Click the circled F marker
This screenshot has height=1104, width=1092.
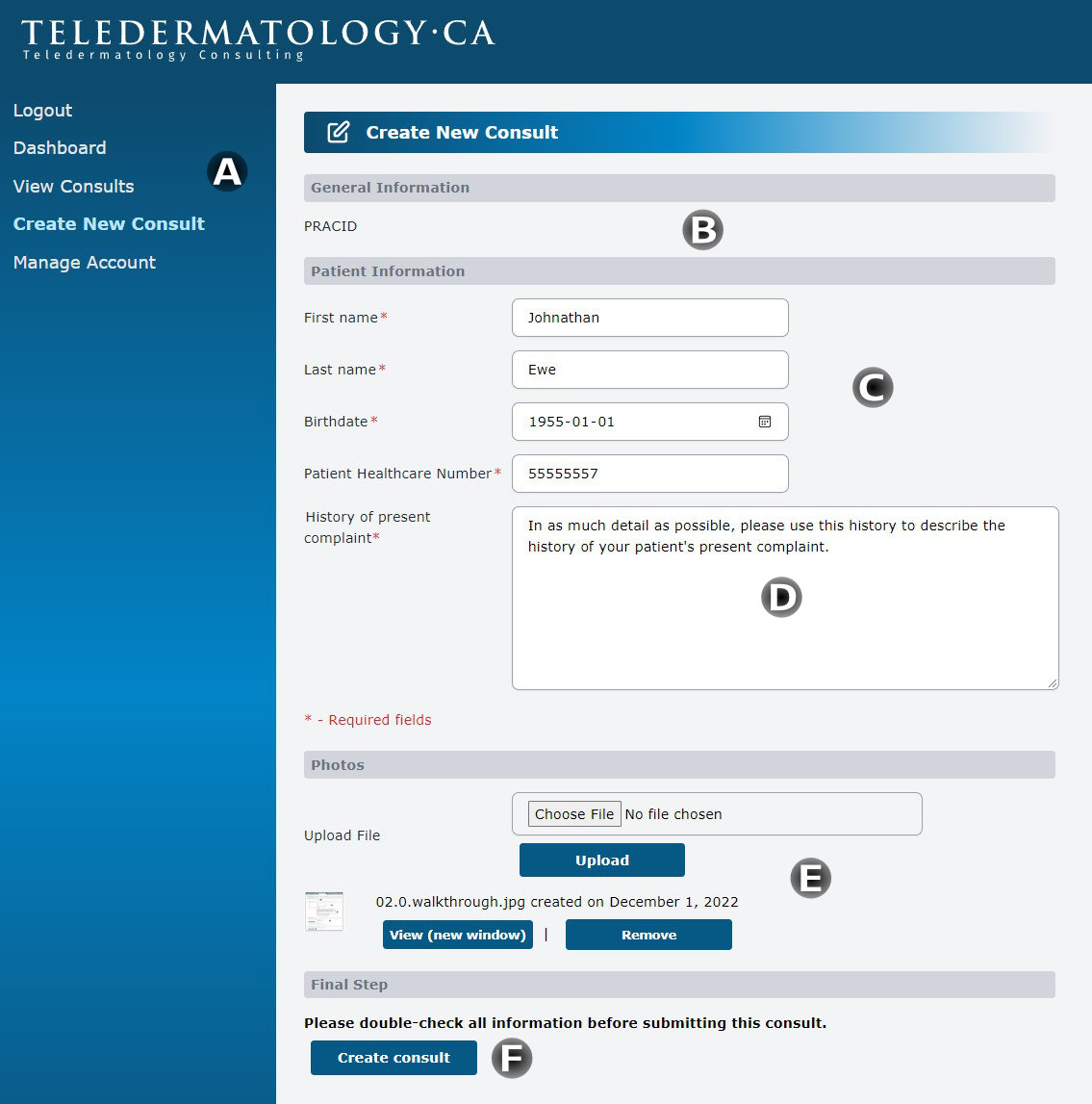pos(512,1059)
